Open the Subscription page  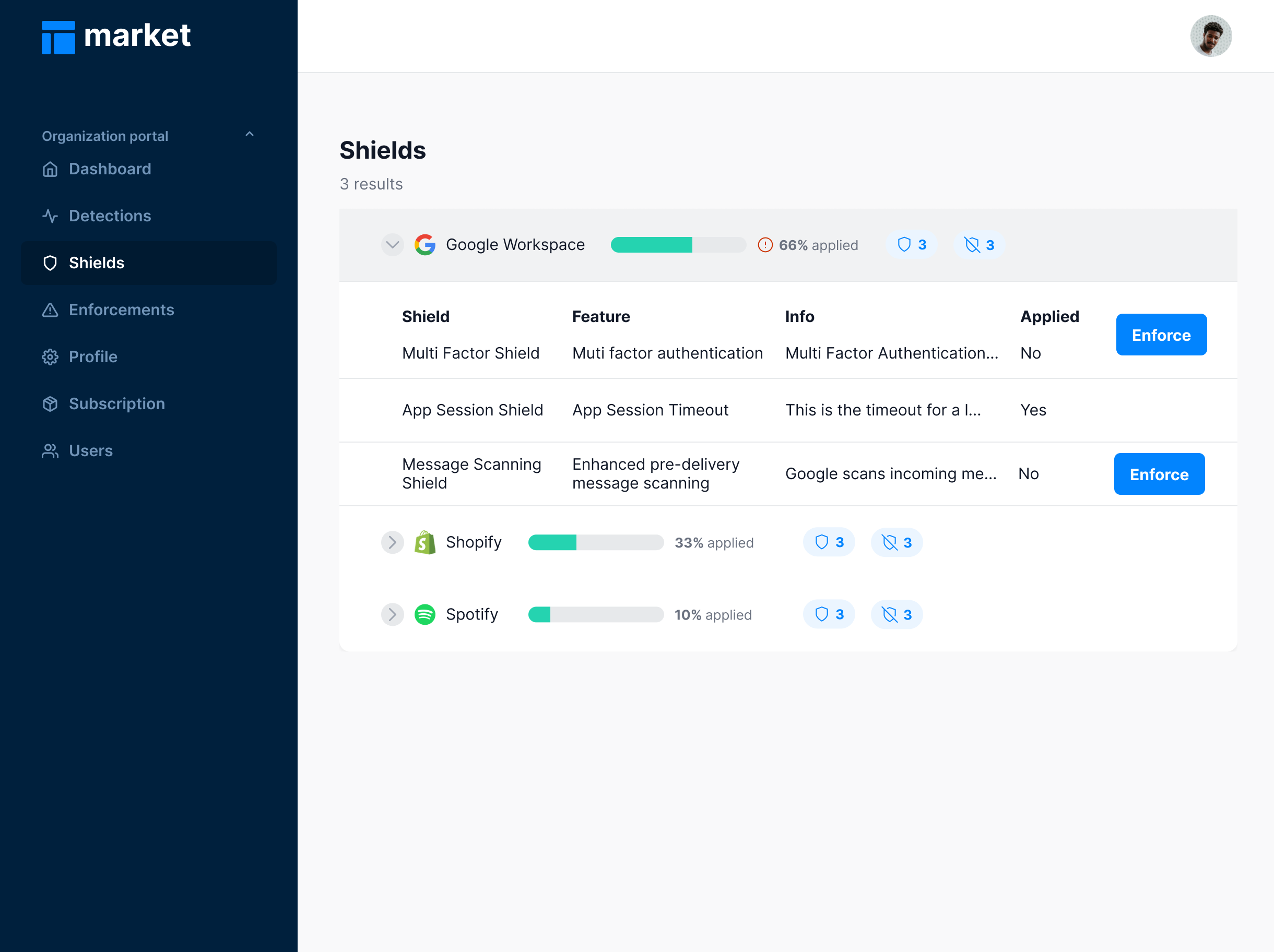[x=116, y=403]
